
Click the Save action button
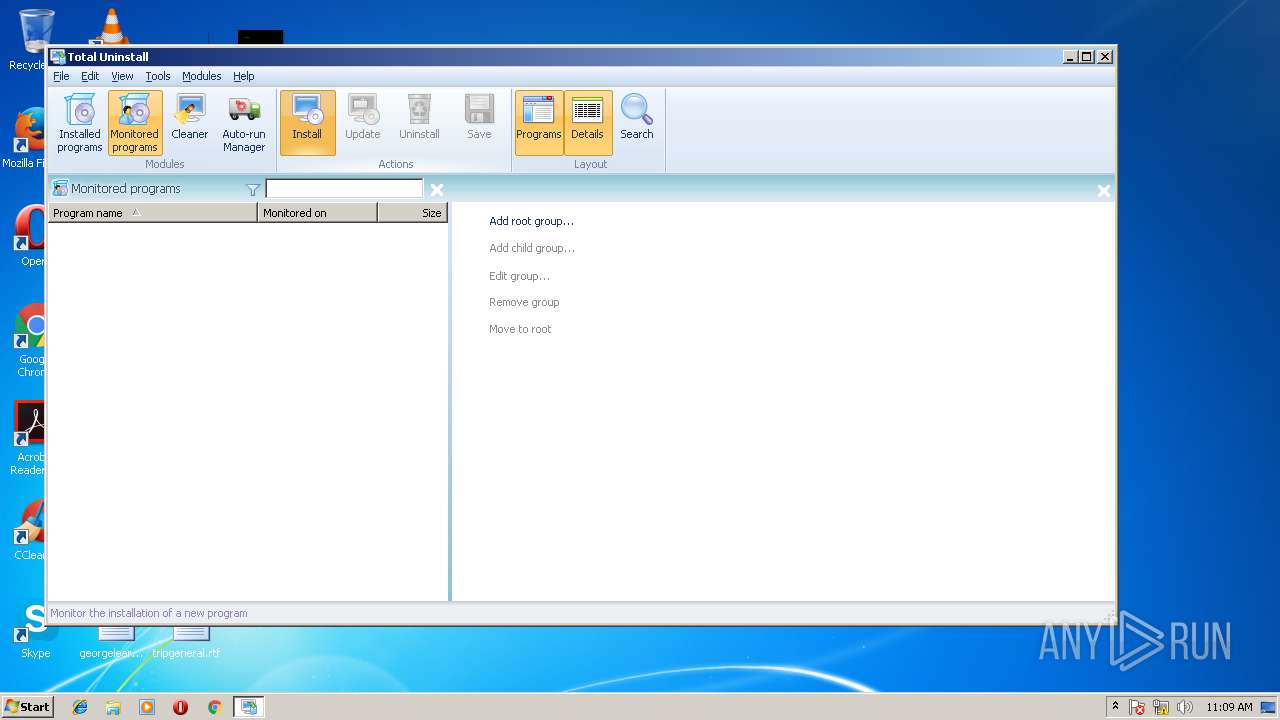click(x=479, y=123)
